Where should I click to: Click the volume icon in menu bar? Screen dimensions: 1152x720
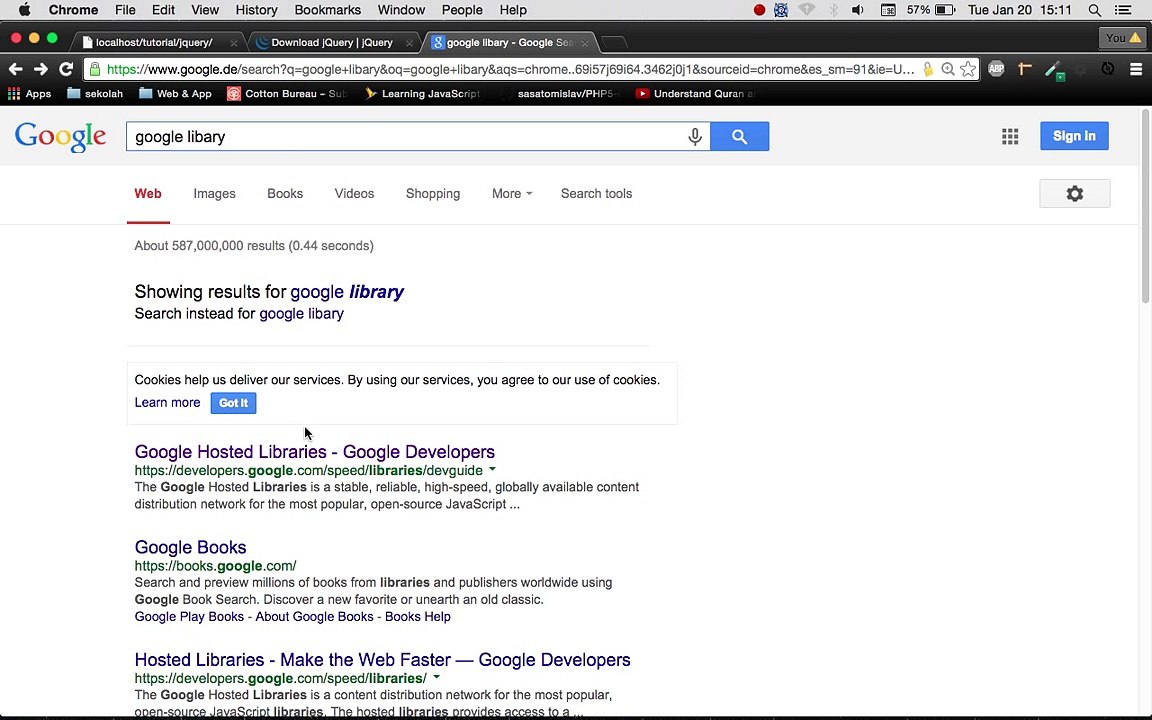857,10
